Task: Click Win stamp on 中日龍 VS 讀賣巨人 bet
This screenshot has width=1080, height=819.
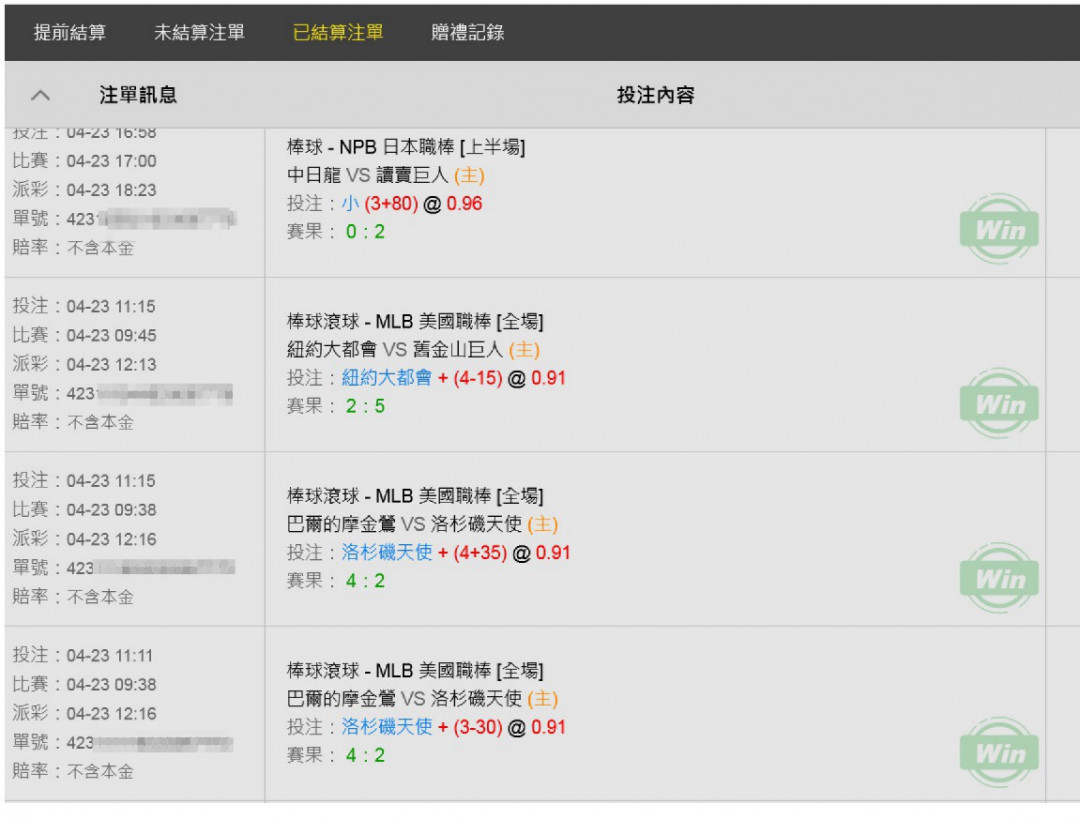Action: point(999,229)
